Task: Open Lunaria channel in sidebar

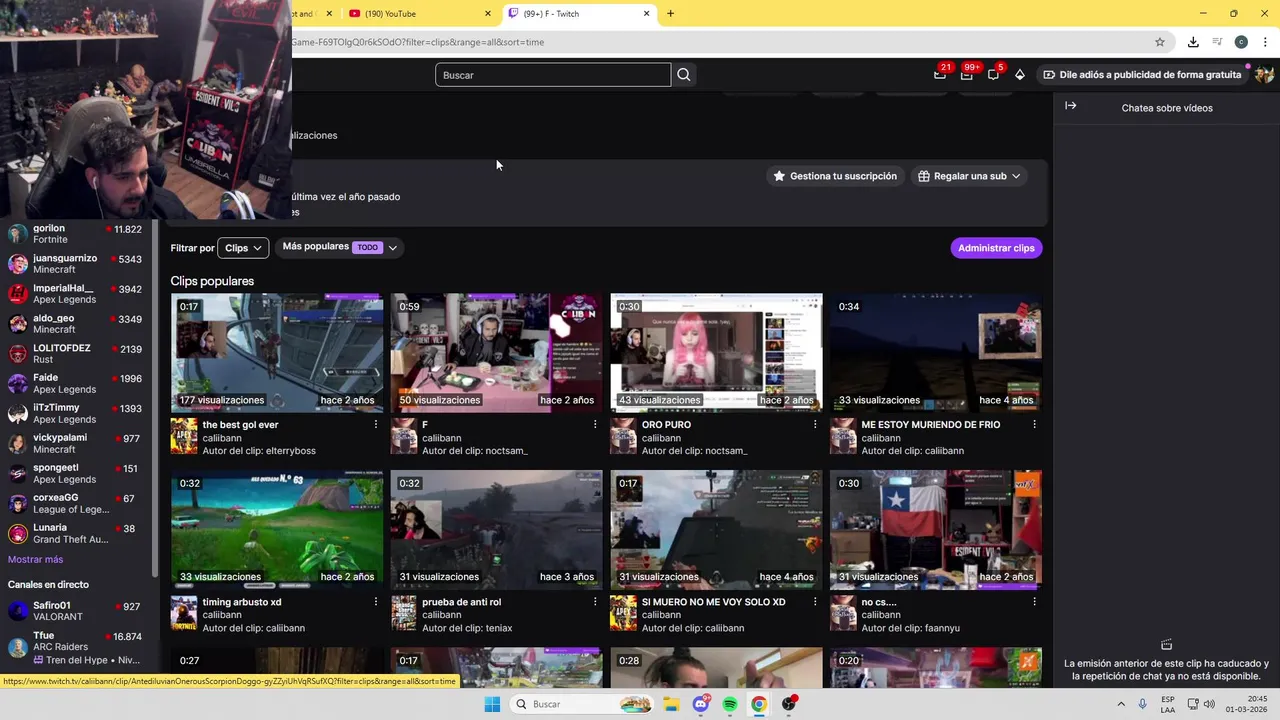Action: [x=75, y=534]
